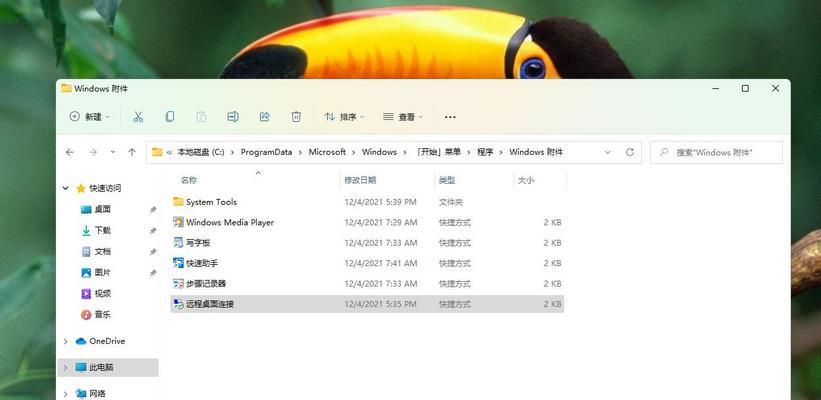
Task: Click the Rename icon in toolbar
Action: pos(233,117)
